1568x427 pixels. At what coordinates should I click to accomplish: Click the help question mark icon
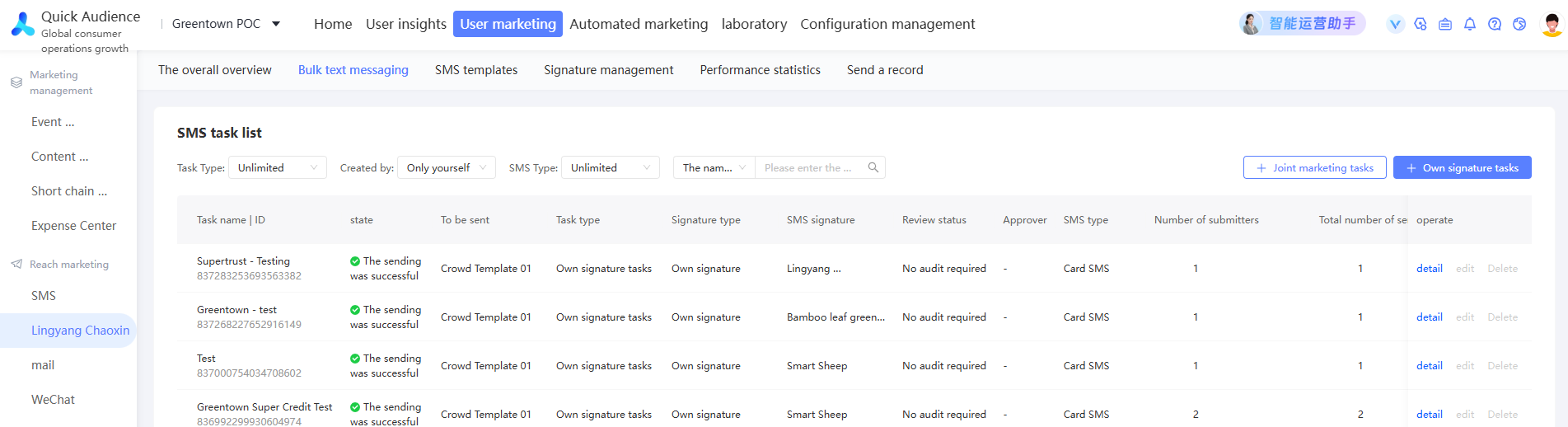point(1494,24)
